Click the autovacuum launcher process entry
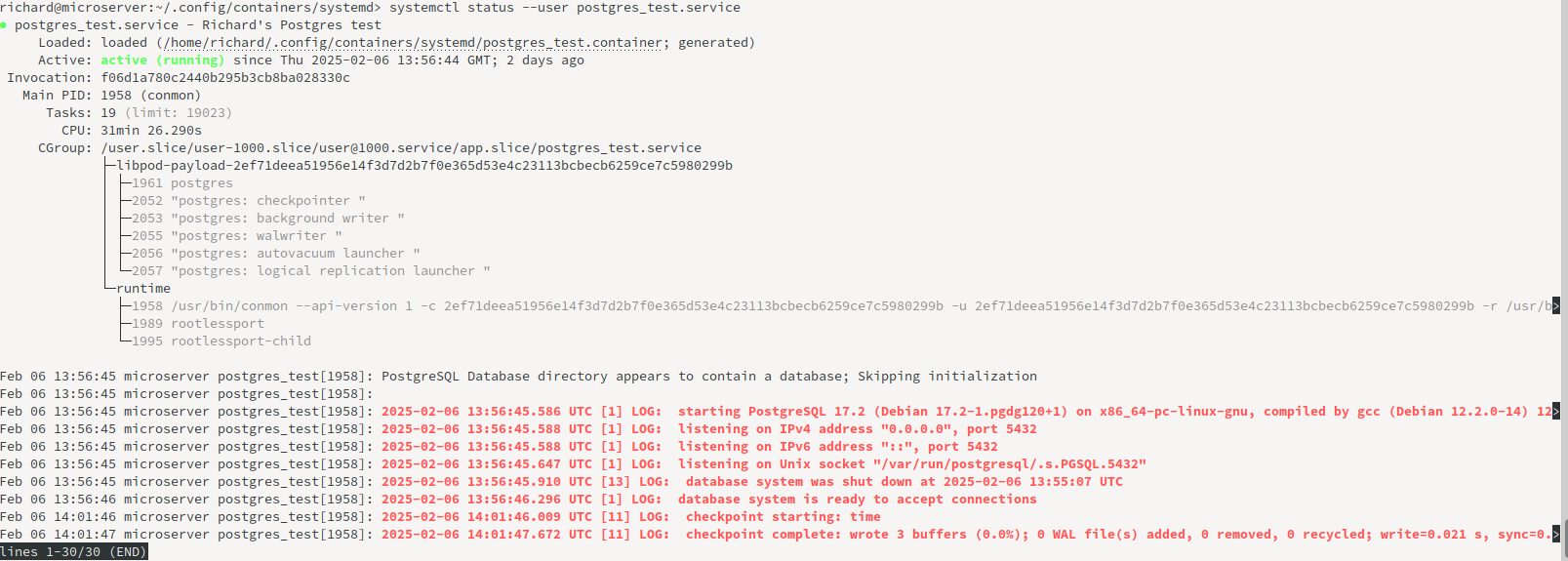 pyautogui.click(x=276, y=254)
